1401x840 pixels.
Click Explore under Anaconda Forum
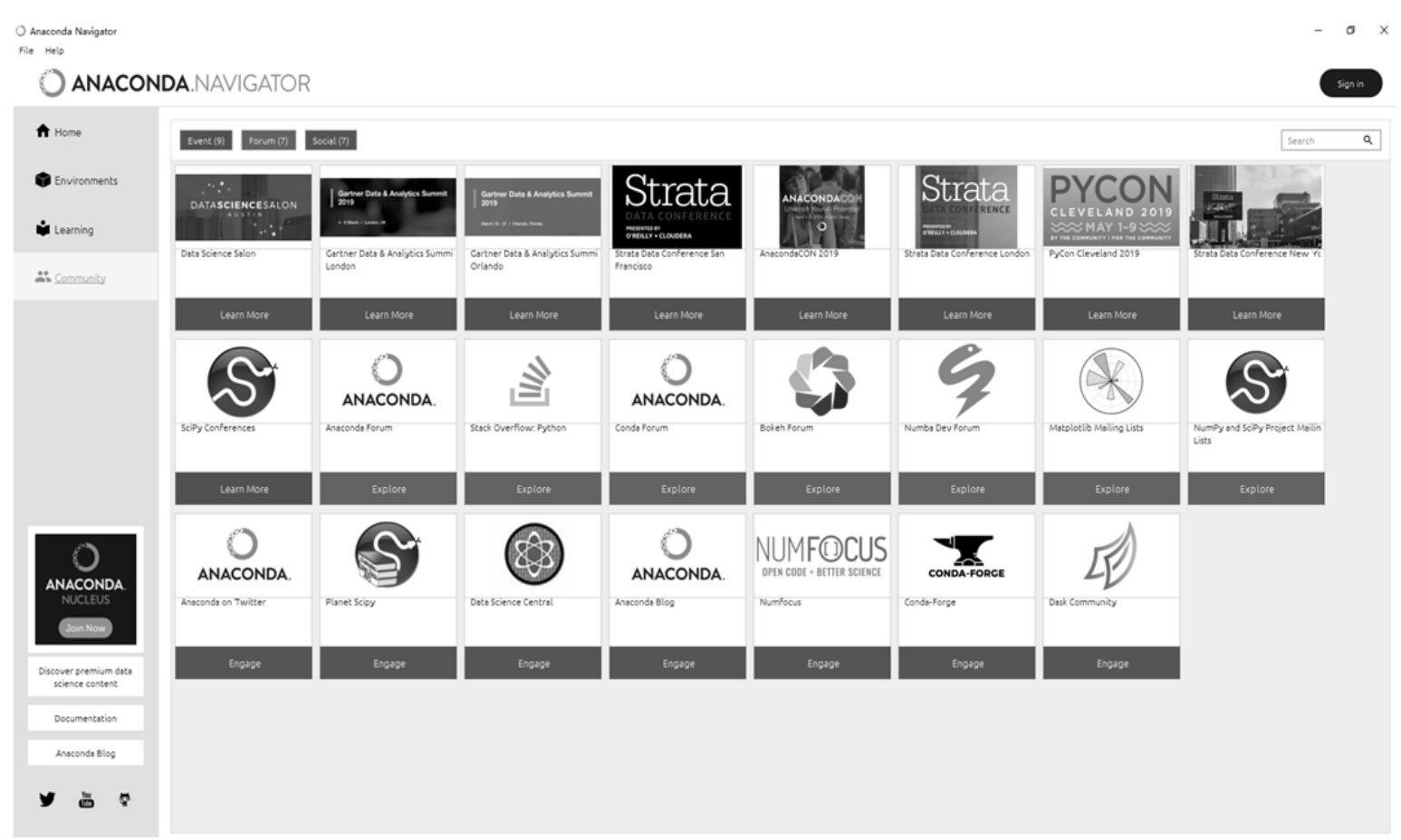[389, 489]
